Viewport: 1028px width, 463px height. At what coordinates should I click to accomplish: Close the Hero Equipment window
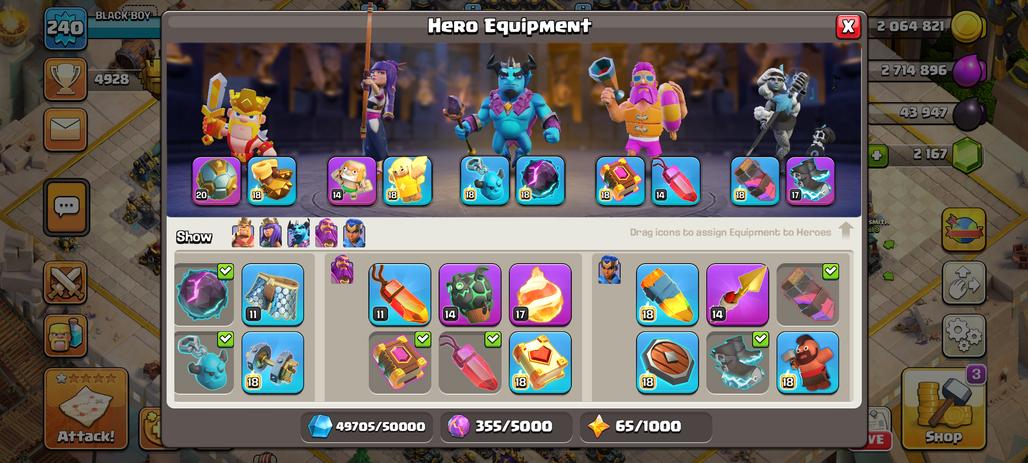(x=848, y=26)
